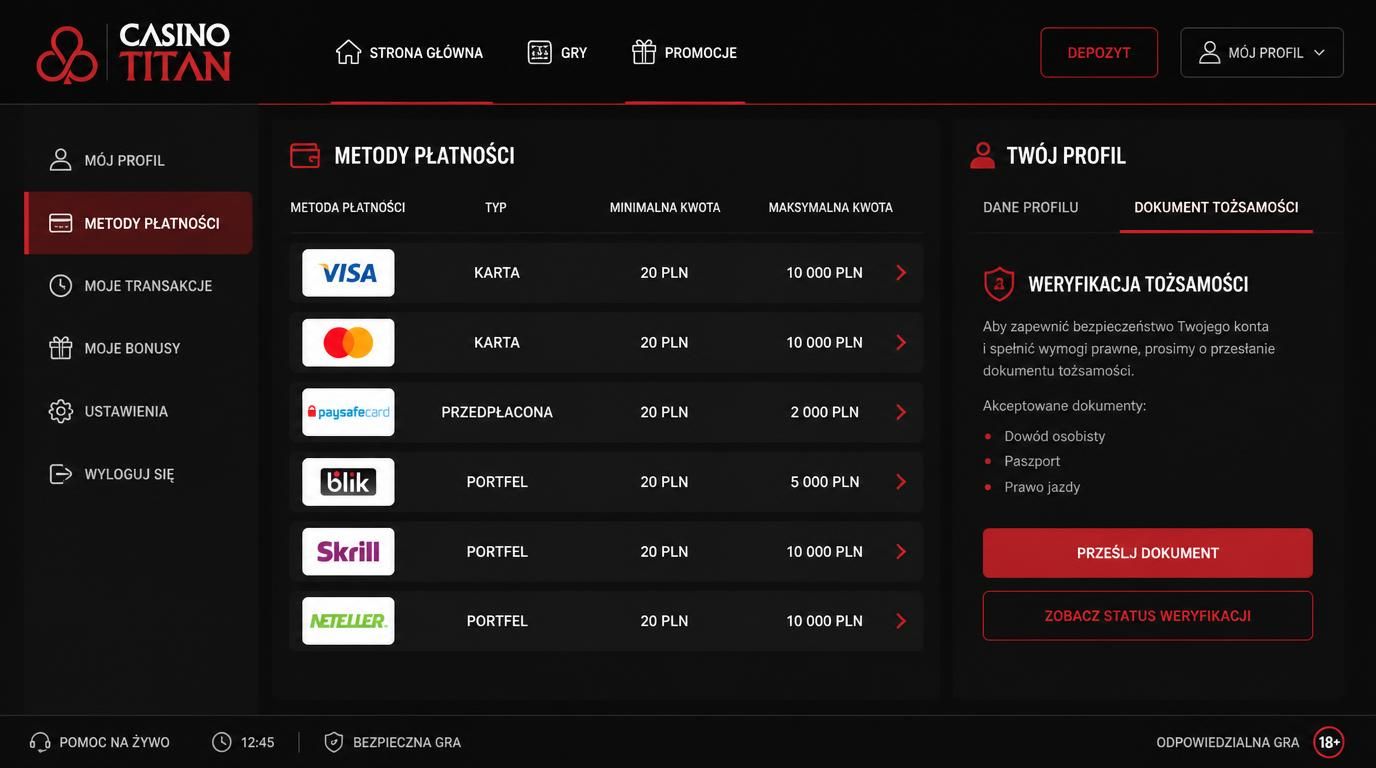The height and width of the screenshot is (768, 1376).
Task: Click the clock icon beside 12:45
Action: 222,742
